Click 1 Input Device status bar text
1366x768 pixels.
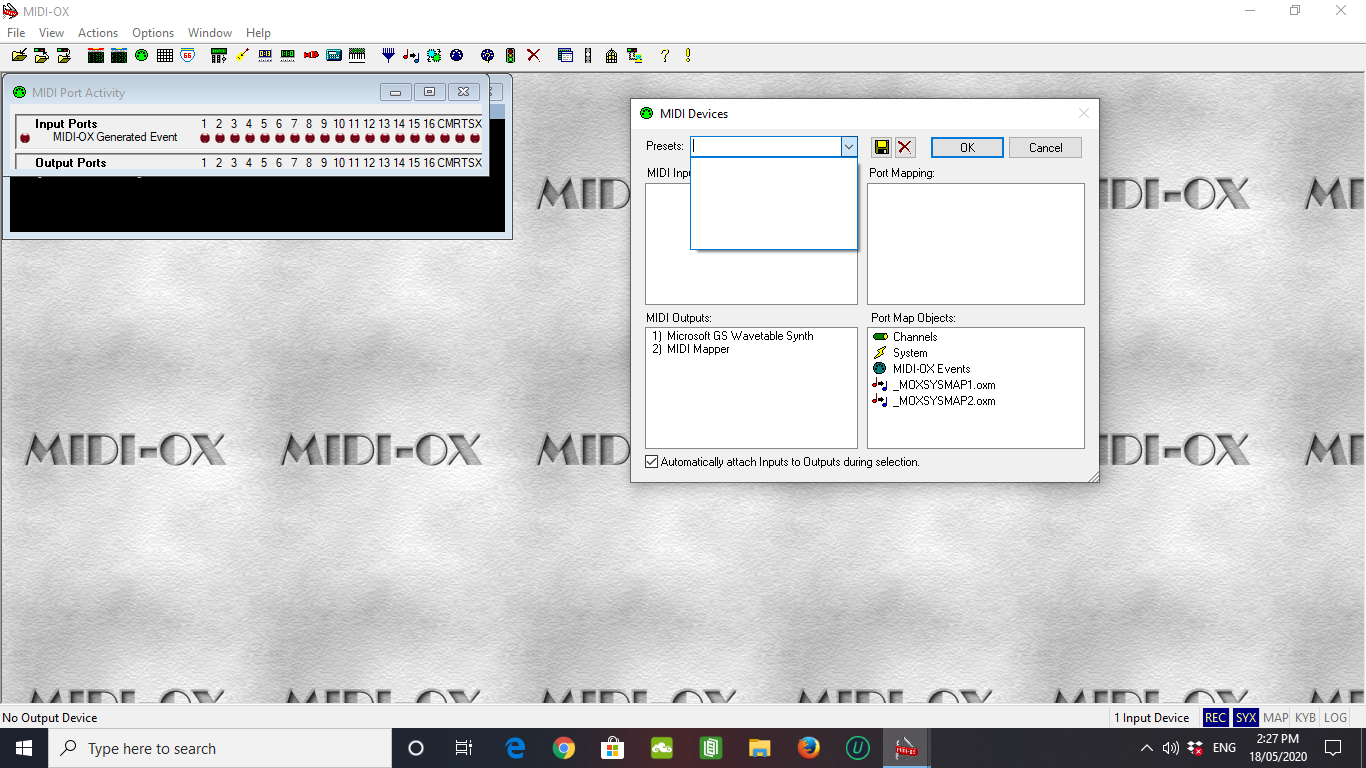(1152, 718)
